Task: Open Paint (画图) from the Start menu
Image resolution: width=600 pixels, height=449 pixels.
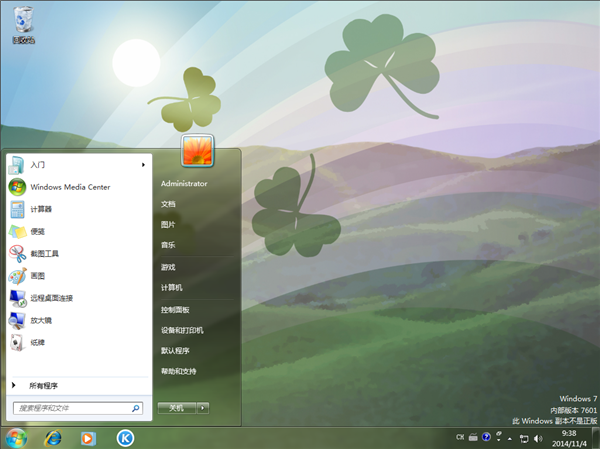Action: [x=37, y=275]
